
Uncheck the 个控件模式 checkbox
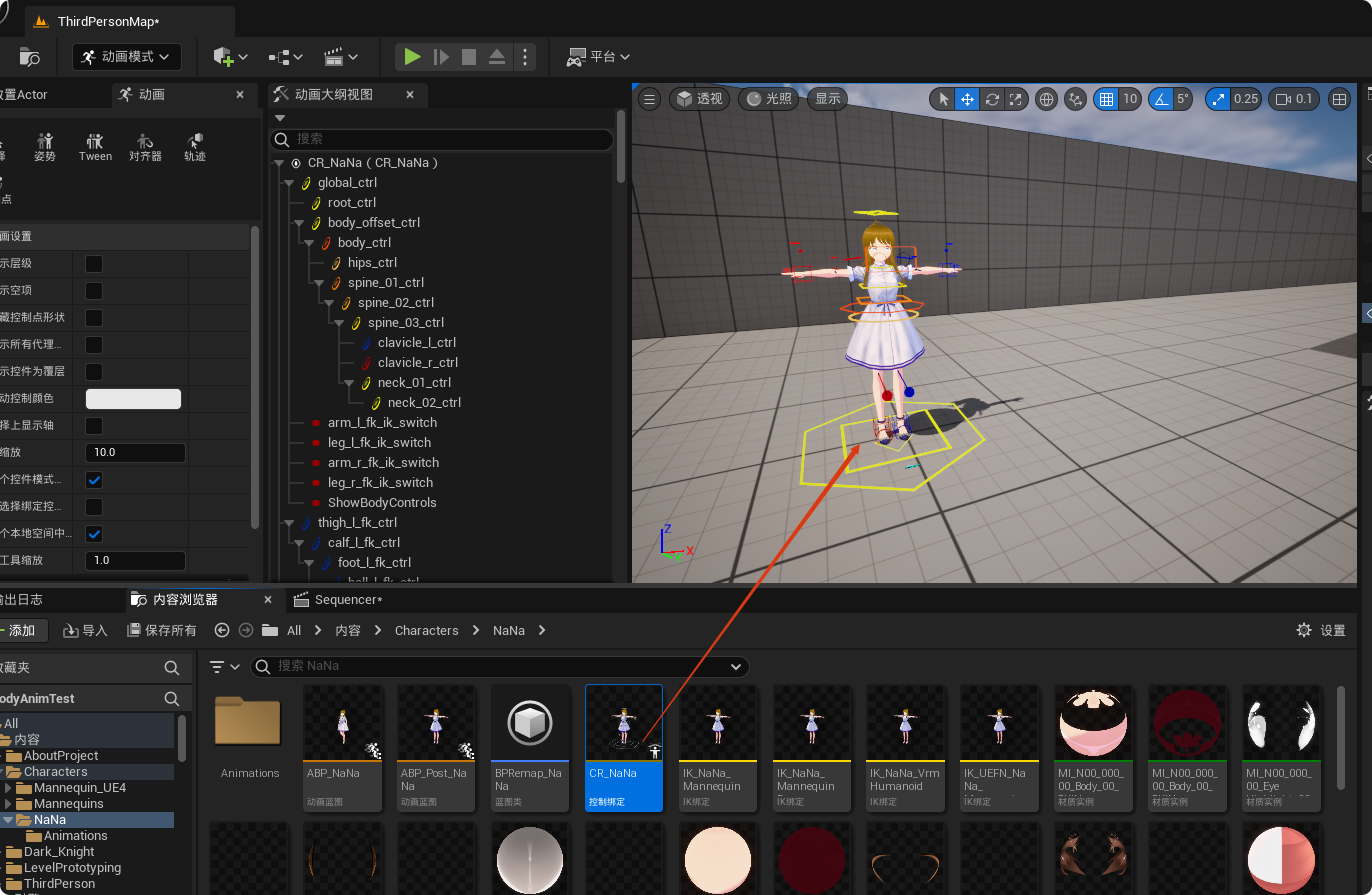(x=94, y=480)
